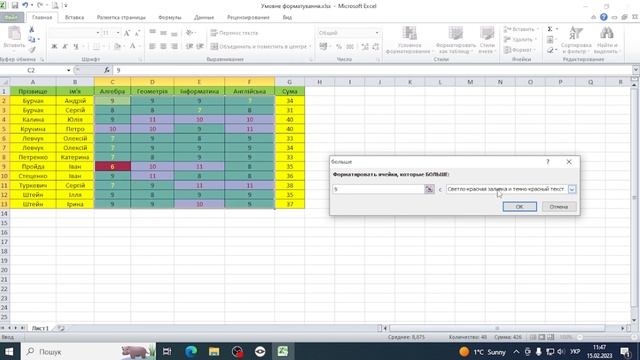Toggle Перенос текста (Wrap Text)

[x=234, y=33]
